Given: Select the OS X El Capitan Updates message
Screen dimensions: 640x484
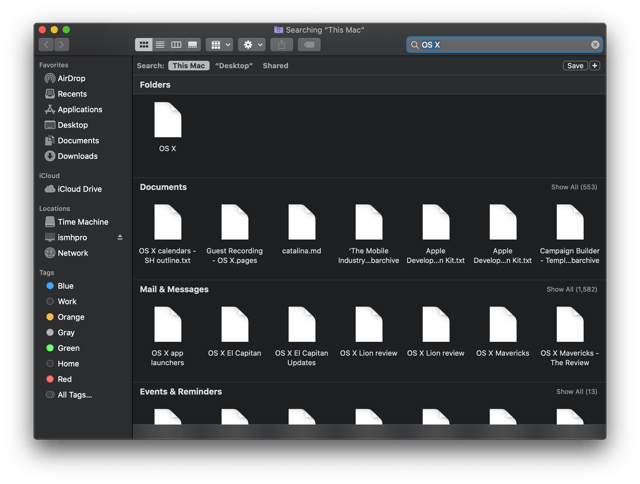Looking at the screenshot, I should [302, 336].
